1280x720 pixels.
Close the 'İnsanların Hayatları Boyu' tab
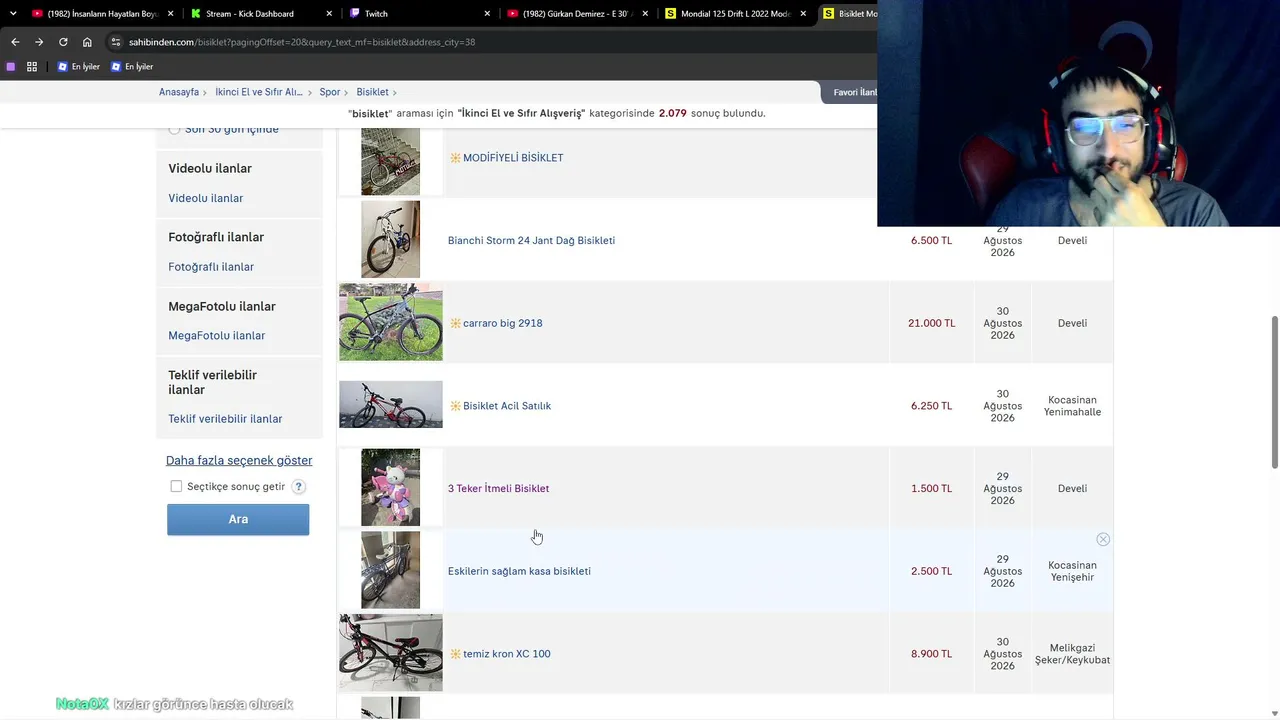pos(171,14)
